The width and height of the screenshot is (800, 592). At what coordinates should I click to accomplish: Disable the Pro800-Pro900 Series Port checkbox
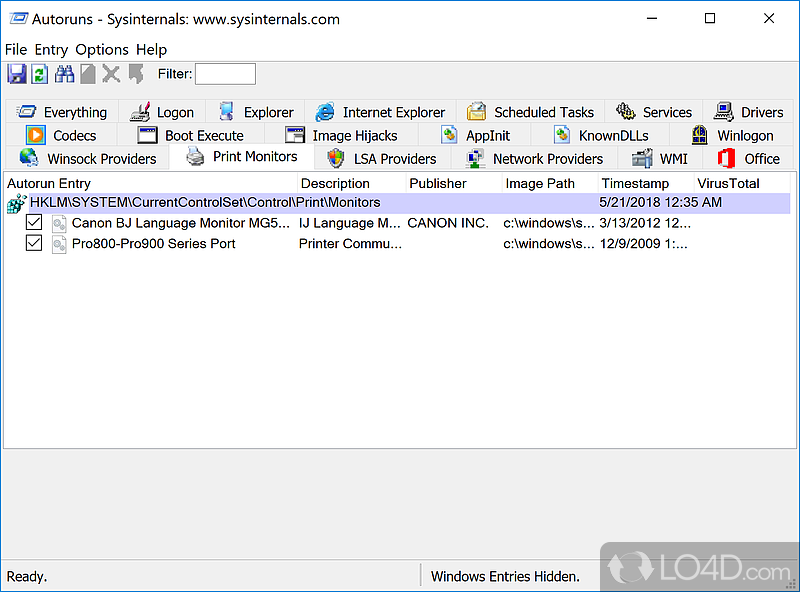click(x=34, y=243)
